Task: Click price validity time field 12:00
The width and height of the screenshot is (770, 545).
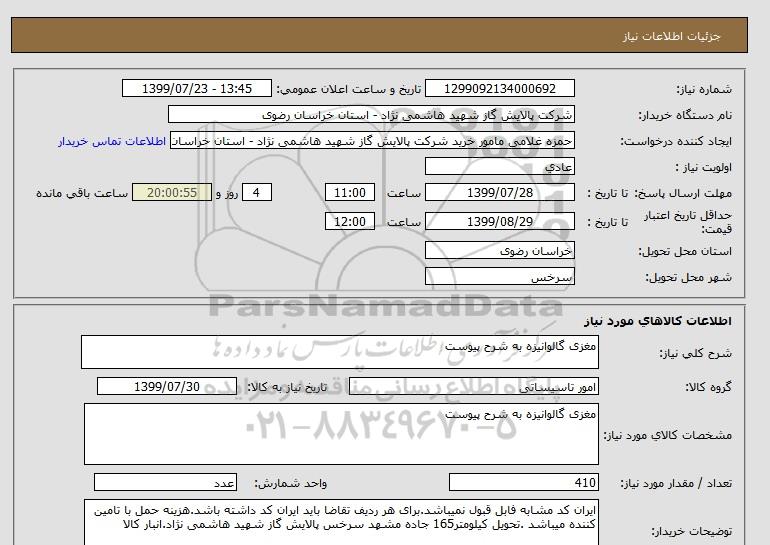Action: (350, 221)
